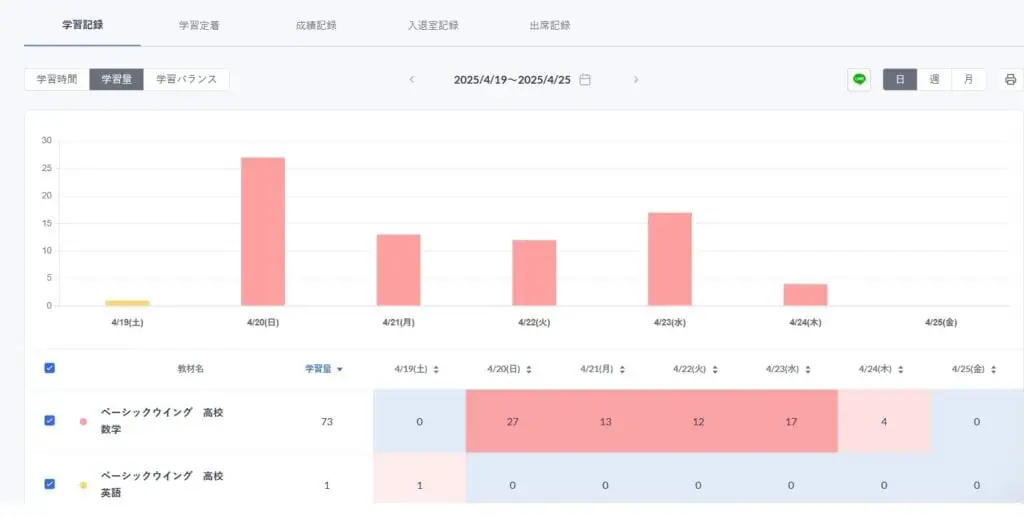Screen dimensions: 1024x518
Task: Click the pink 高校数学 color dot
Action: coord(83,422)
